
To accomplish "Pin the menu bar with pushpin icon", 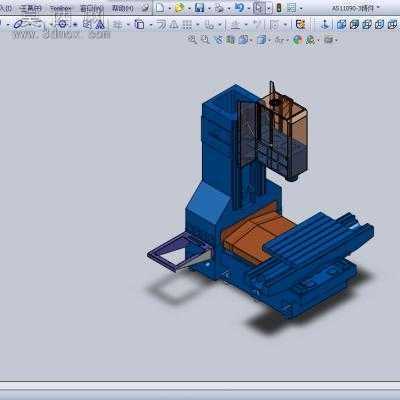I will [145, 8].
